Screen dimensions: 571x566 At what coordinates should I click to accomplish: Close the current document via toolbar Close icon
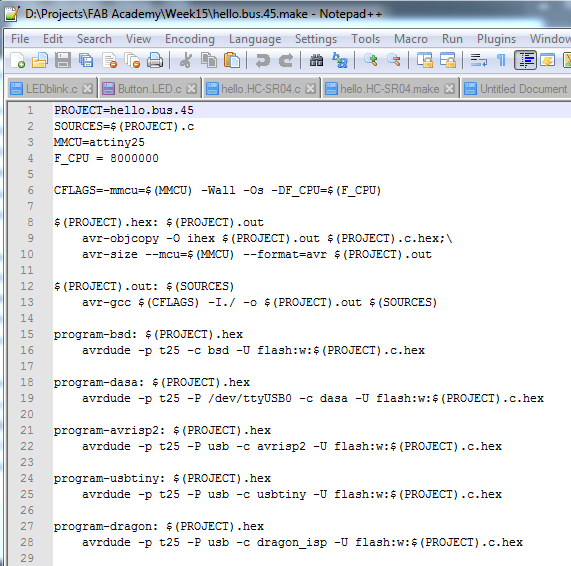[x=109, y=60]
